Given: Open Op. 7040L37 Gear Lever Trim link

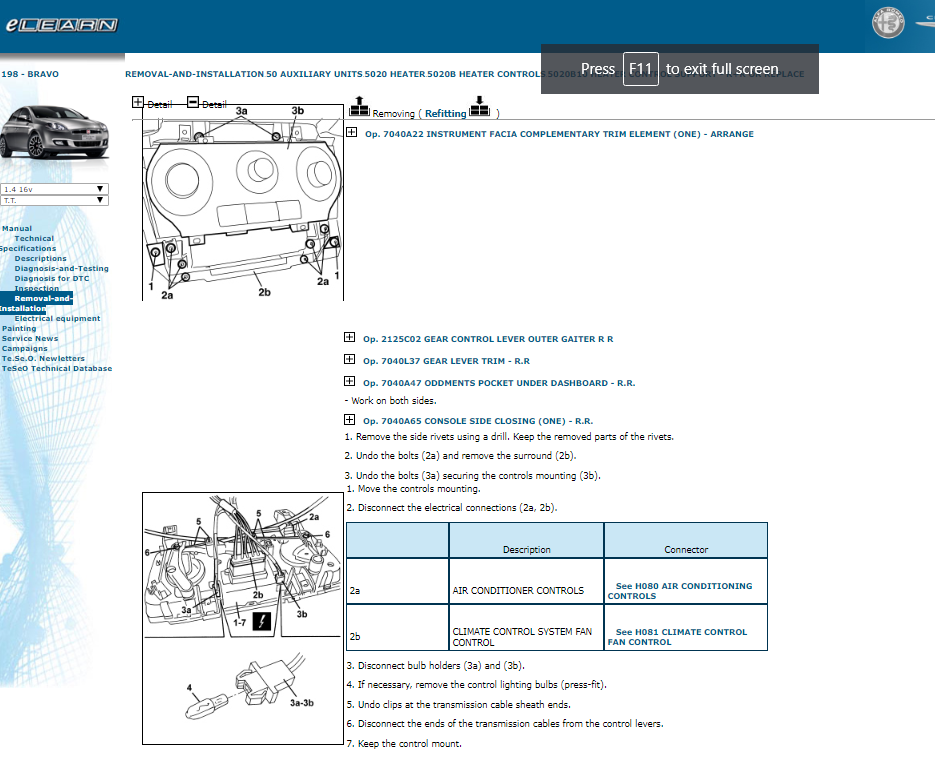Looking at the screenshot, I should point(446,361).
